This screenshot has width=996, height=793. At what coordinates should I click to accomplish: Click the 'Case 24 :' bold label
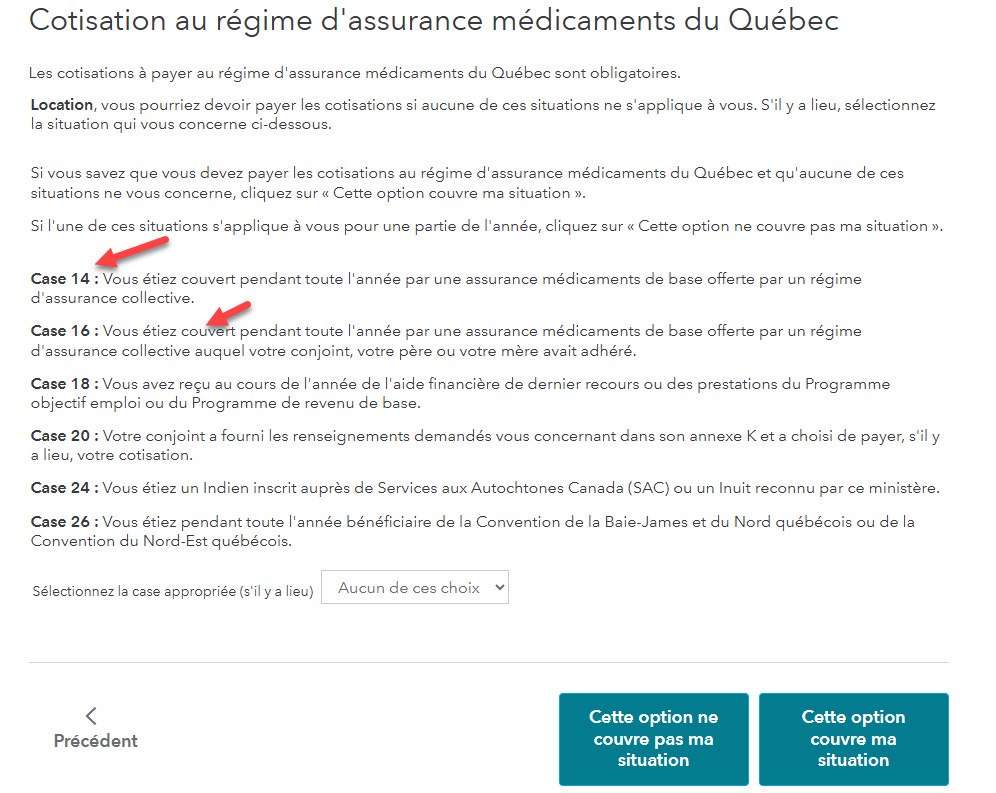(x=64, y=488)
